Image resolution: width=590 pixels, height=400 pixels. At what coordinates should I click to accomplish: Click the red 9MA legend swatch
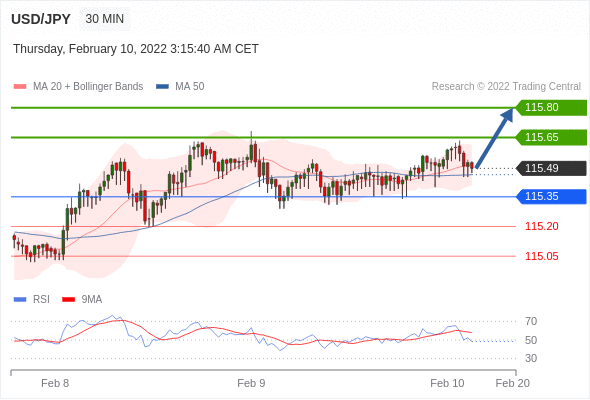[68, 300]
